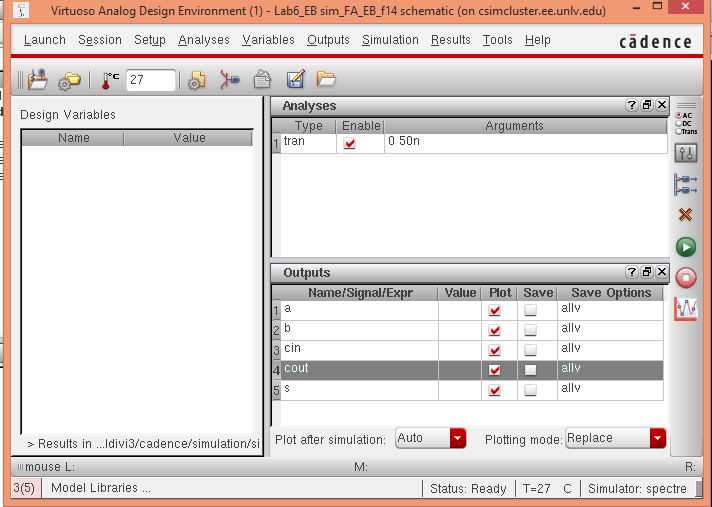
Task: Open the Plot after simulation dropdown
Action: click(x=458, y=438)
